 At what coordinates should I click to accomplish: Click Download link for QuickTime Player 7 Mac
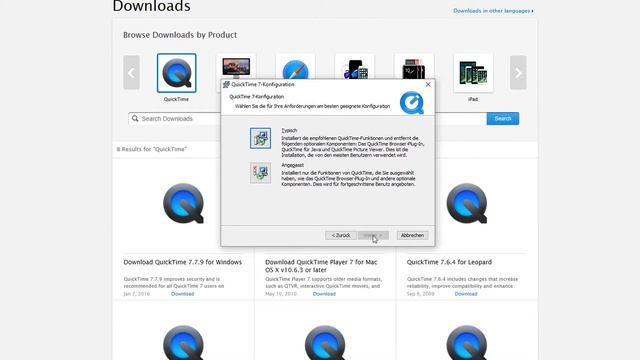point(324,294)
